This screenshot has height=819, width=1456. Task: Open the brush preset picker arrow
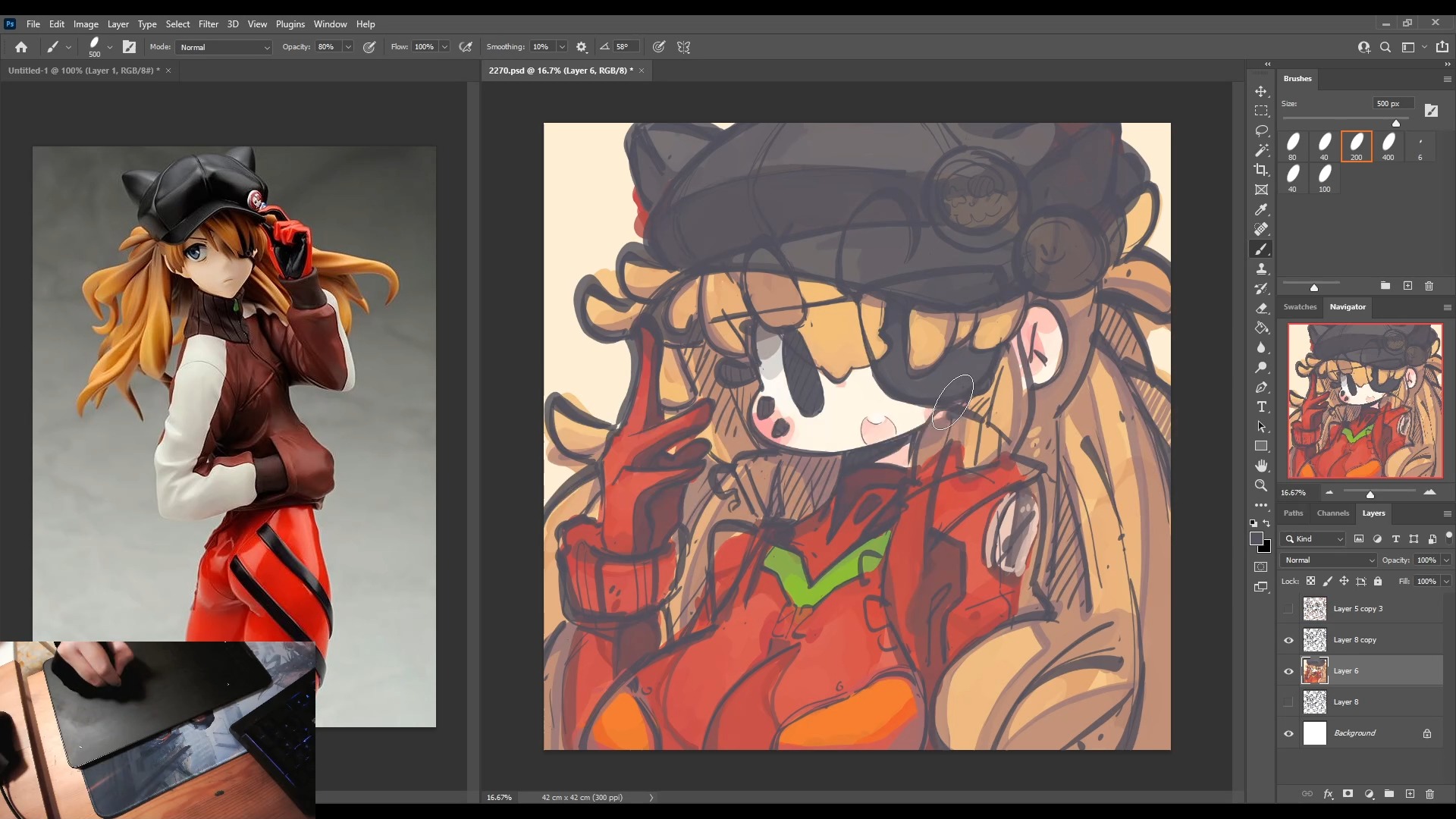click(110, 47)
